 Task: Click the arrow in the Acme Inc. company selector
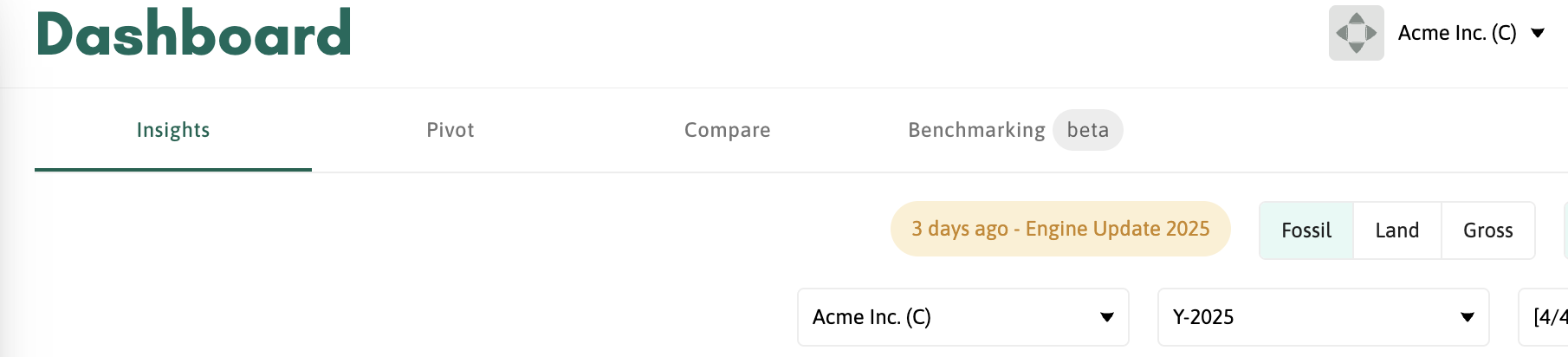point(1106,317)
